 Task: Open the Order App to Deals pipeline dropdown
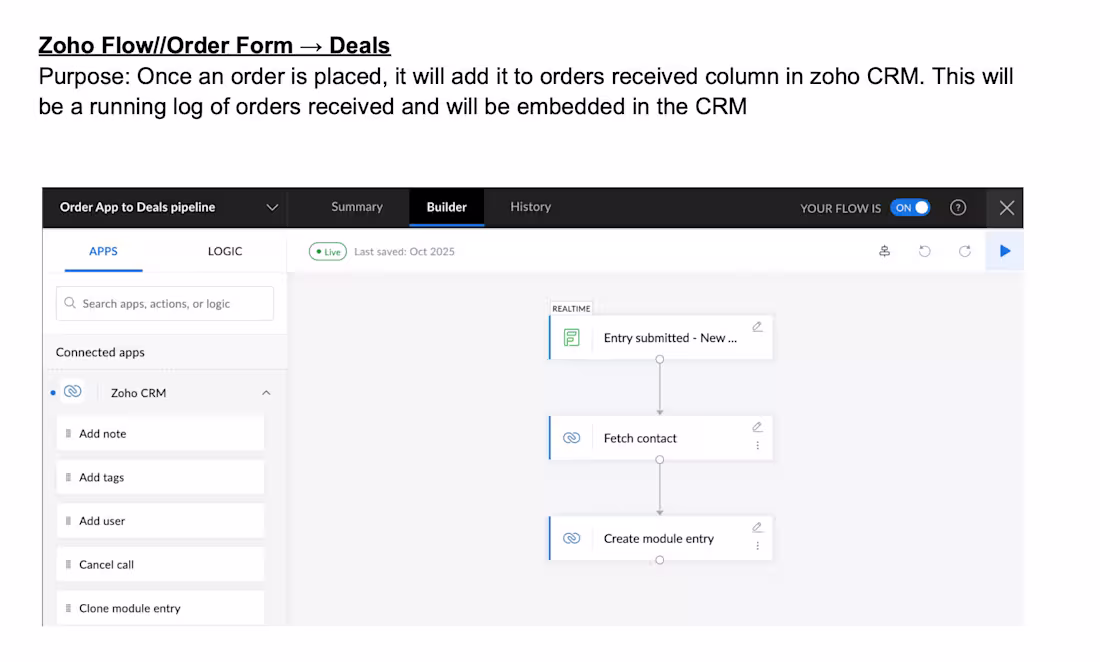(272, 207)
